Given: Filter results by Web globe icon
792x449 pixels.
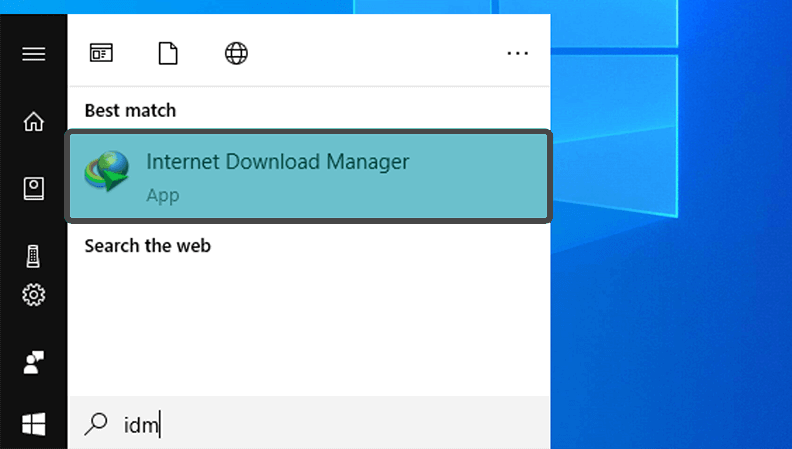Looking at the screenshot, I should 236,53.
